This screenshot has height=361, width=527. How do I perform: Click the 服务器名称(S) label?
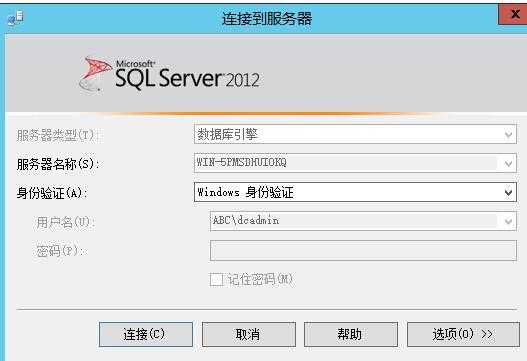pyautogui.click(x=58, y=164)
